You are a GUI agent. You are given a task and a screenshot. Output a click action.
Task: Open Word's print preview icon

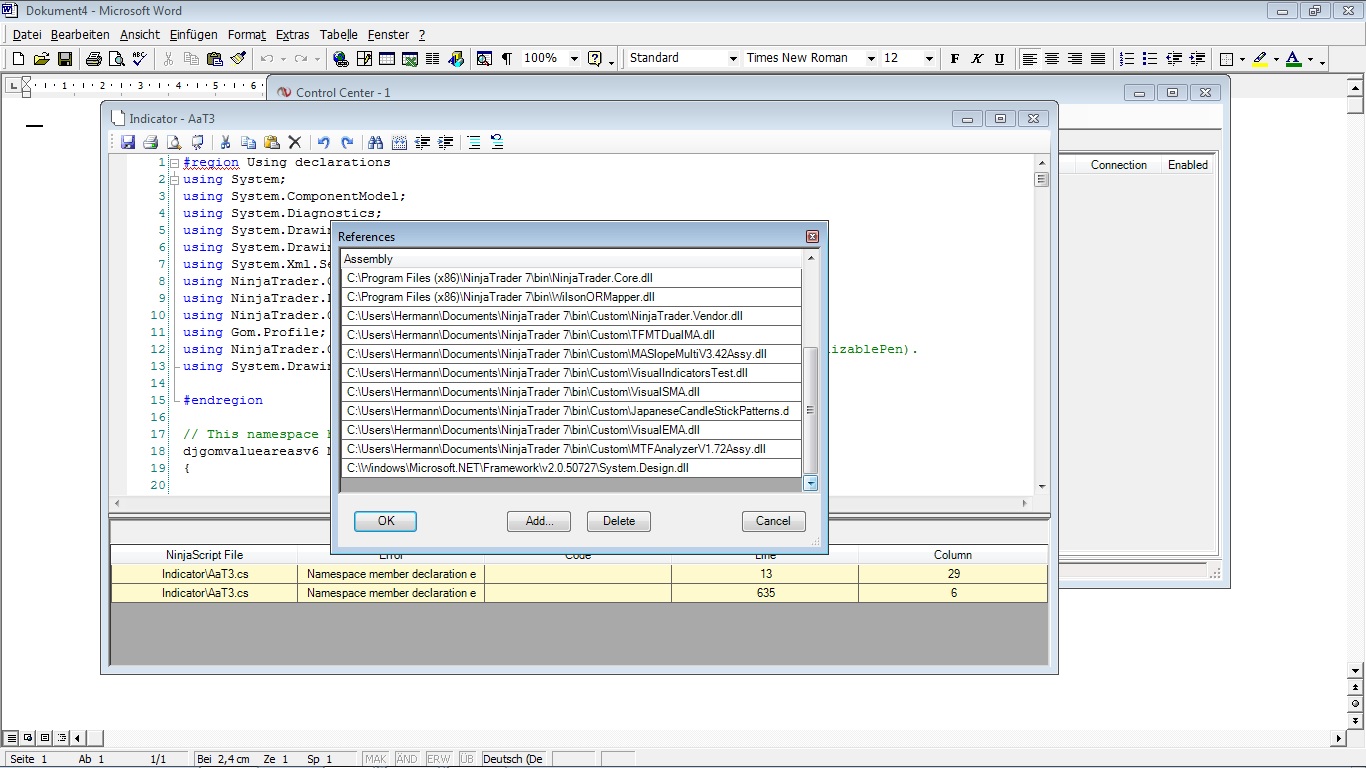(117, 59)
